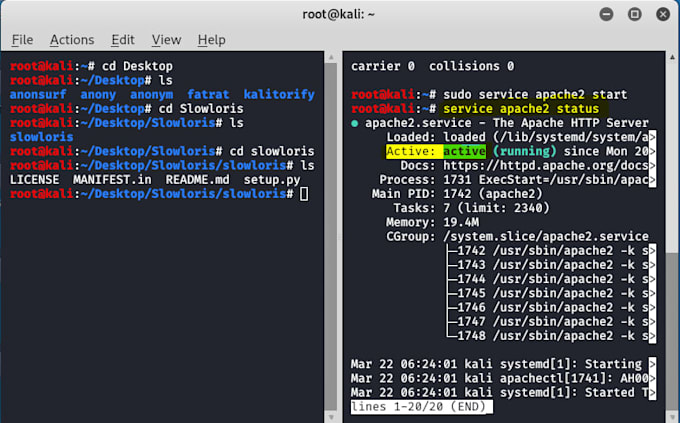Click the MANIFEST.in file name

tap(112, 180)
